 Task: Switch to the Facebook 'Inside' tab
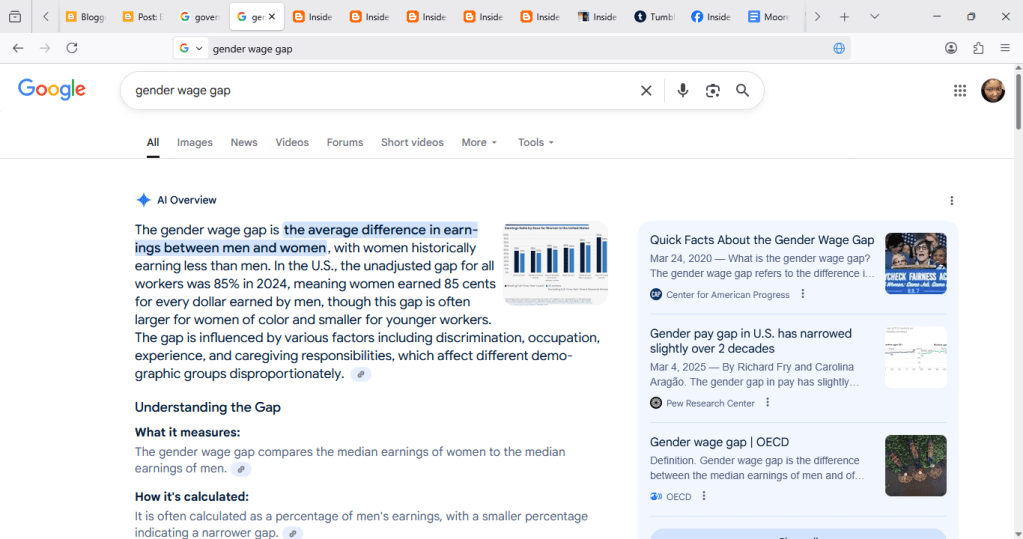click(x=711, y=17)
